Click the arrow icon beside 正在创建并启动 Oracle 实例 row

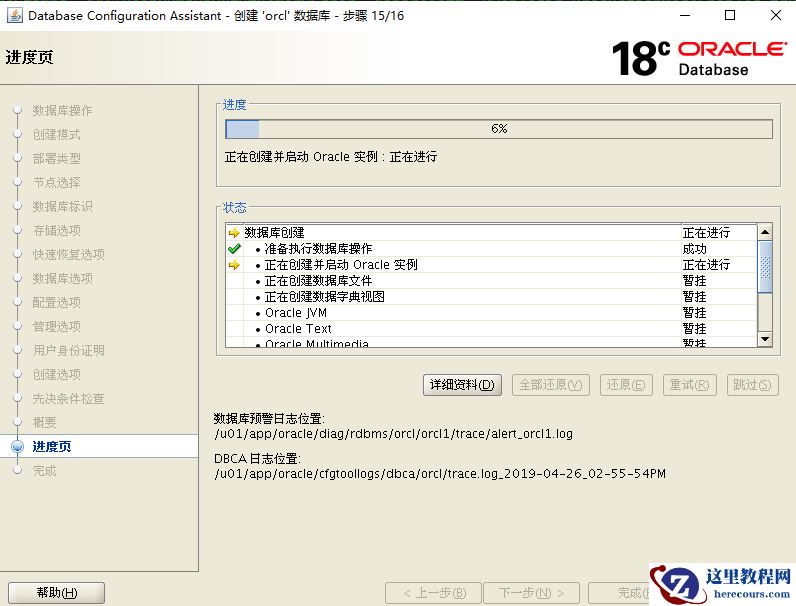[x=234, y=265]
